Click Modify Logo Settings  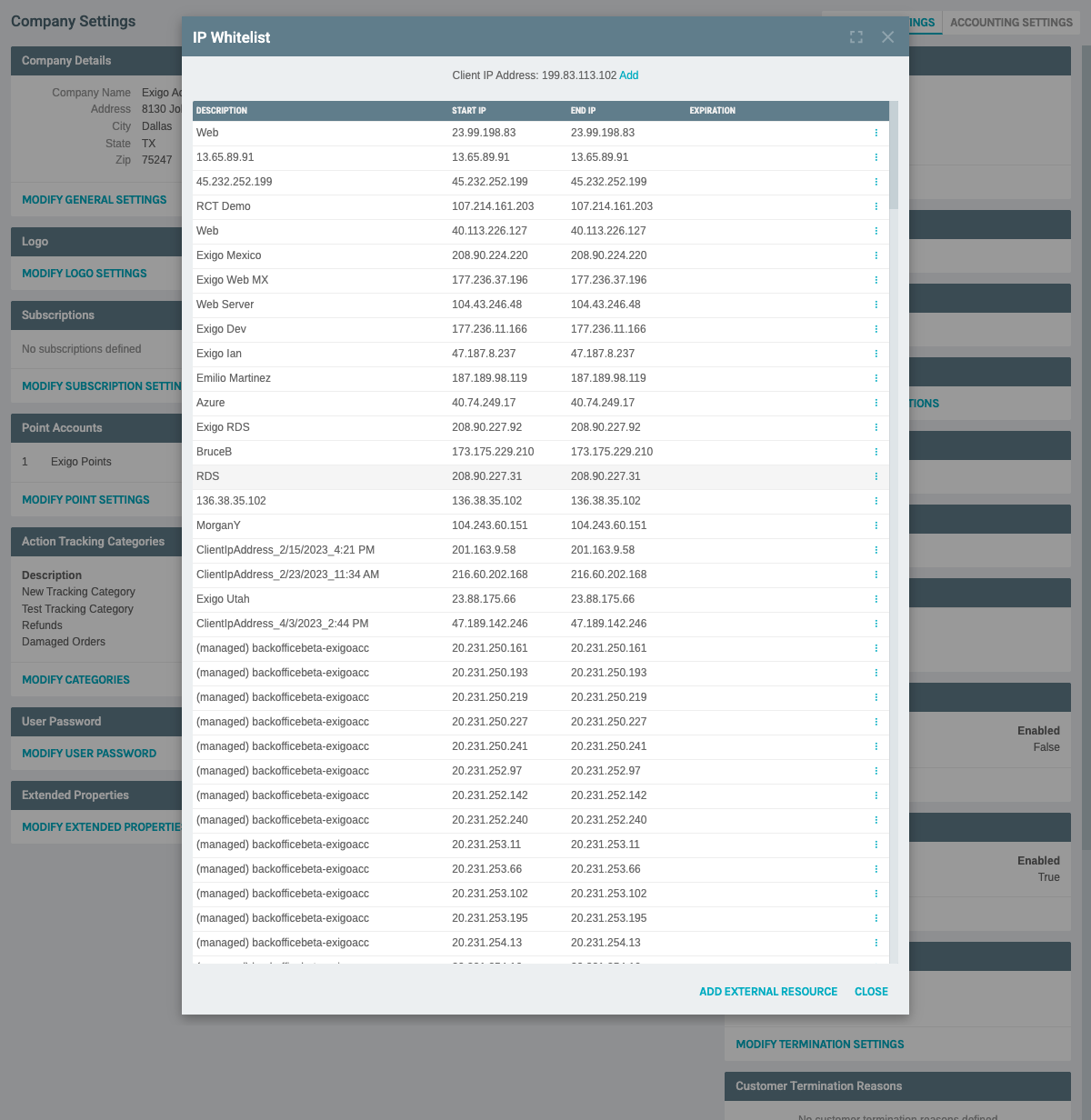click(x=84, y=274)
